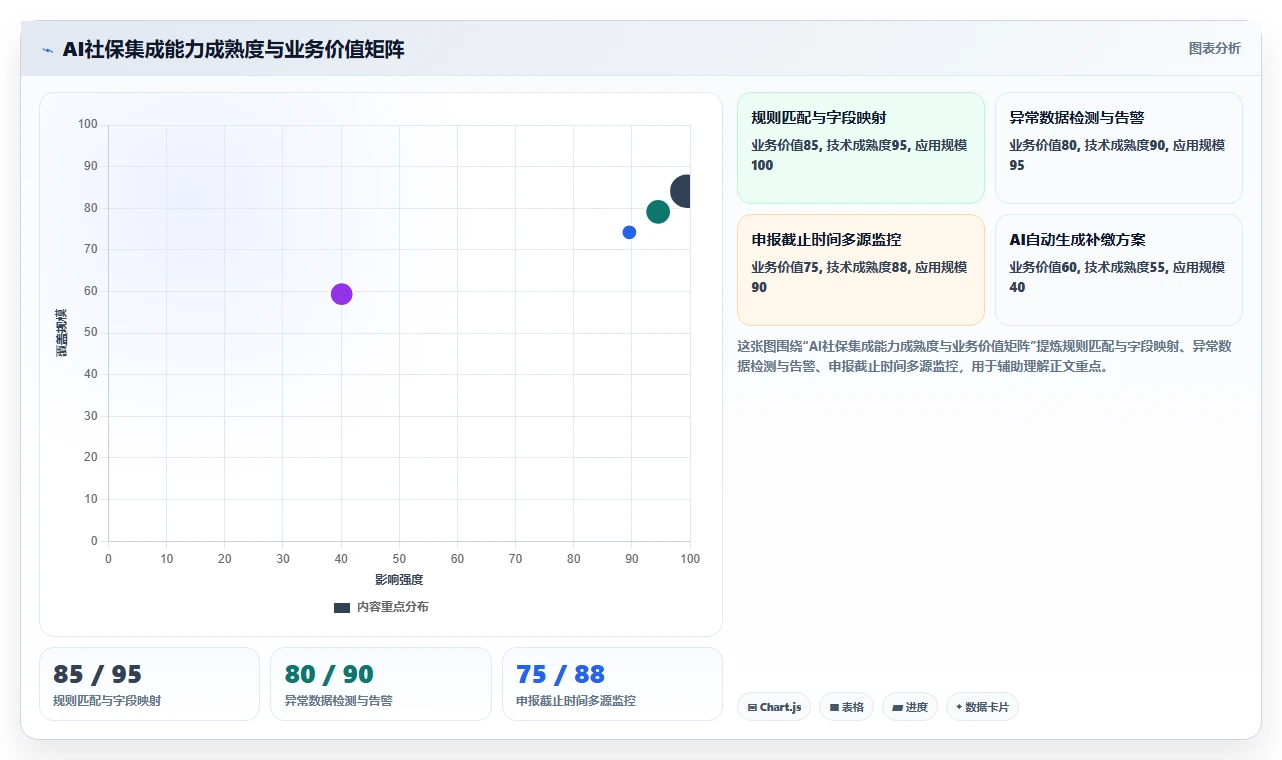The width and height of the screenshot is (1282, 760).
Task: Click the 业务价值80 detail text
Action: [1117, 155]
